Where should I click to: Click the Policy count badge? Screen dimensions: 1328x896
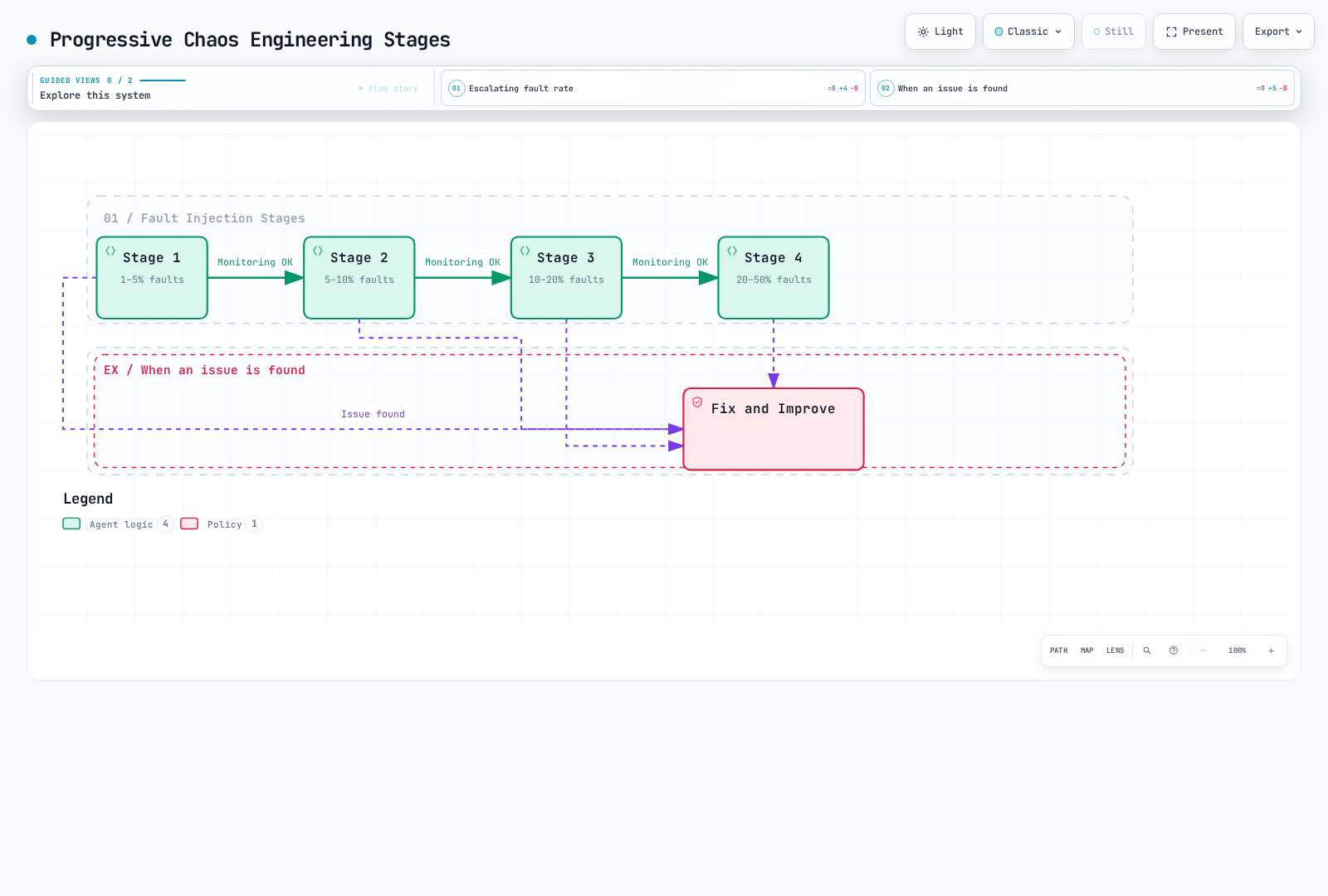254,523
